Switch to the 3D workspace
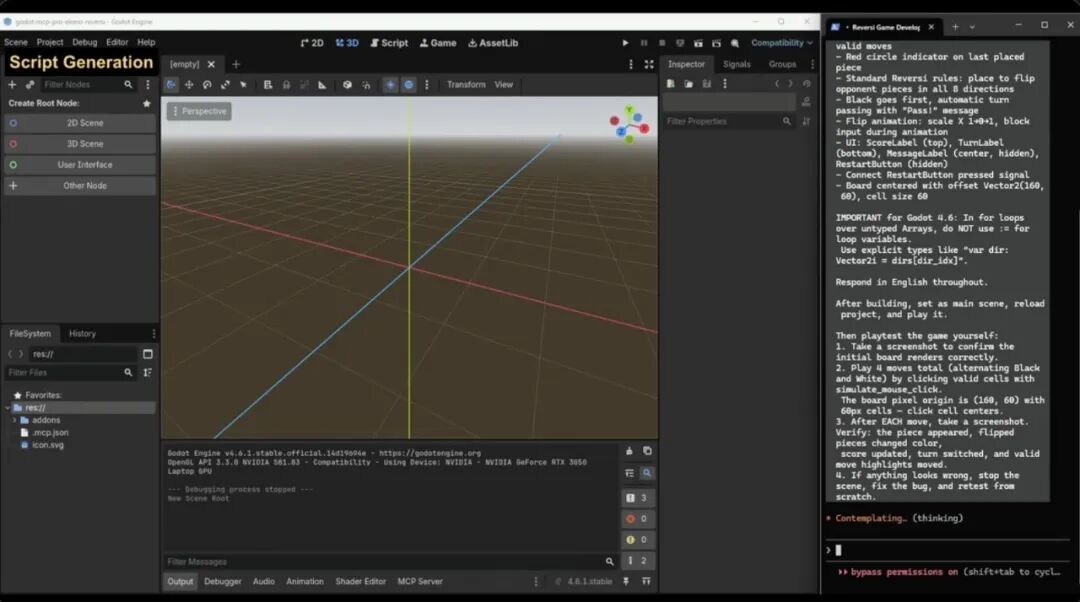The width and height of the screenshot is (1080, 602). [347, 43]
